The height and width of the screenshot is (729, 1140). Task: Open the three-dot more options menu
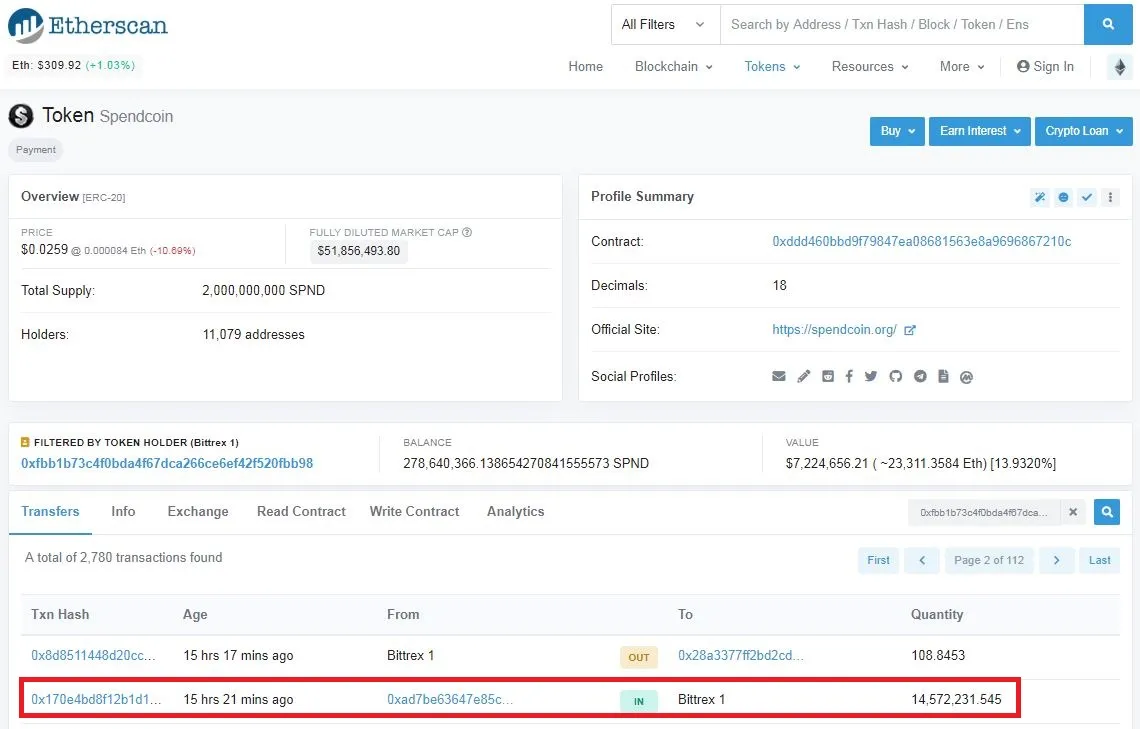(1110, 197)
